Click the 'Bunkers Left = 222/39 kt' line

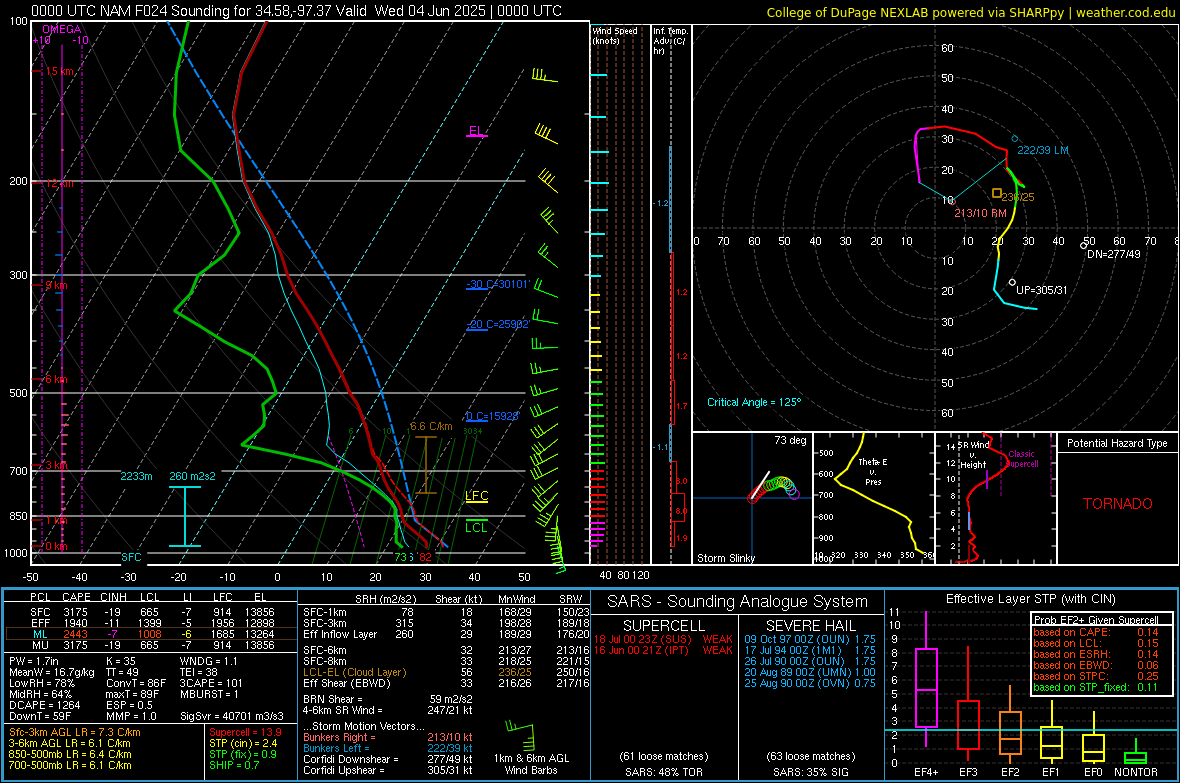click(388, 748)
